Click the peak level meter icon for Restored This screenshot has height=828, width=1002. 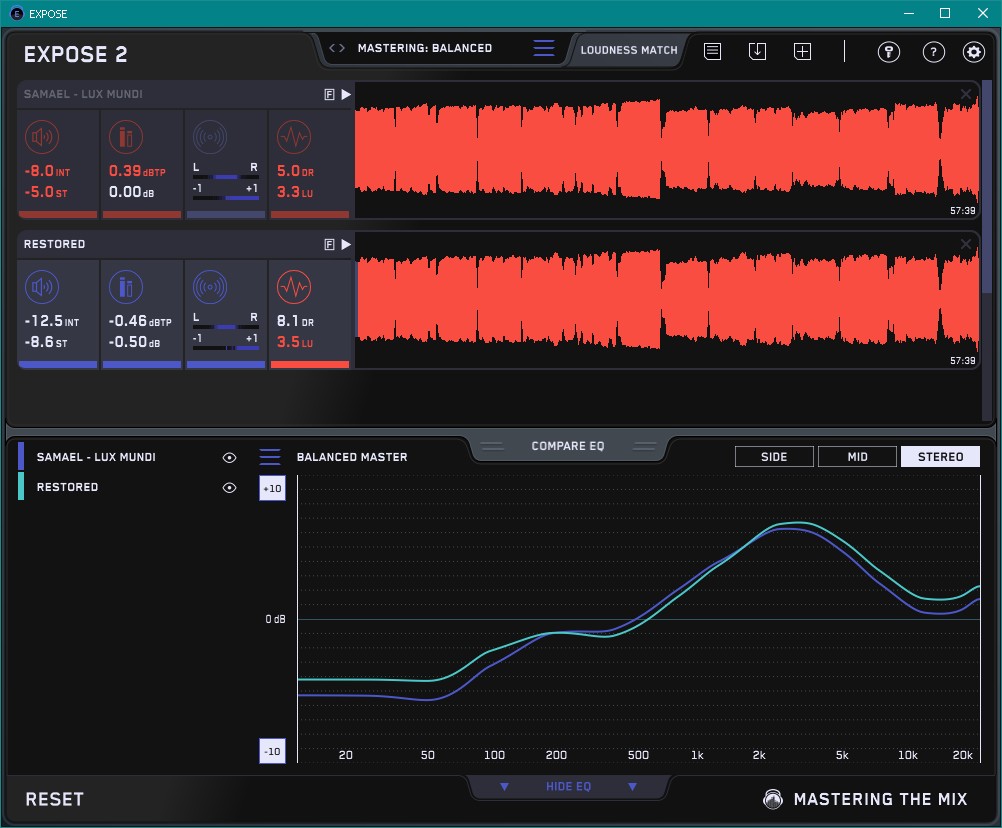pyautogui.click(x=125, y=288)
